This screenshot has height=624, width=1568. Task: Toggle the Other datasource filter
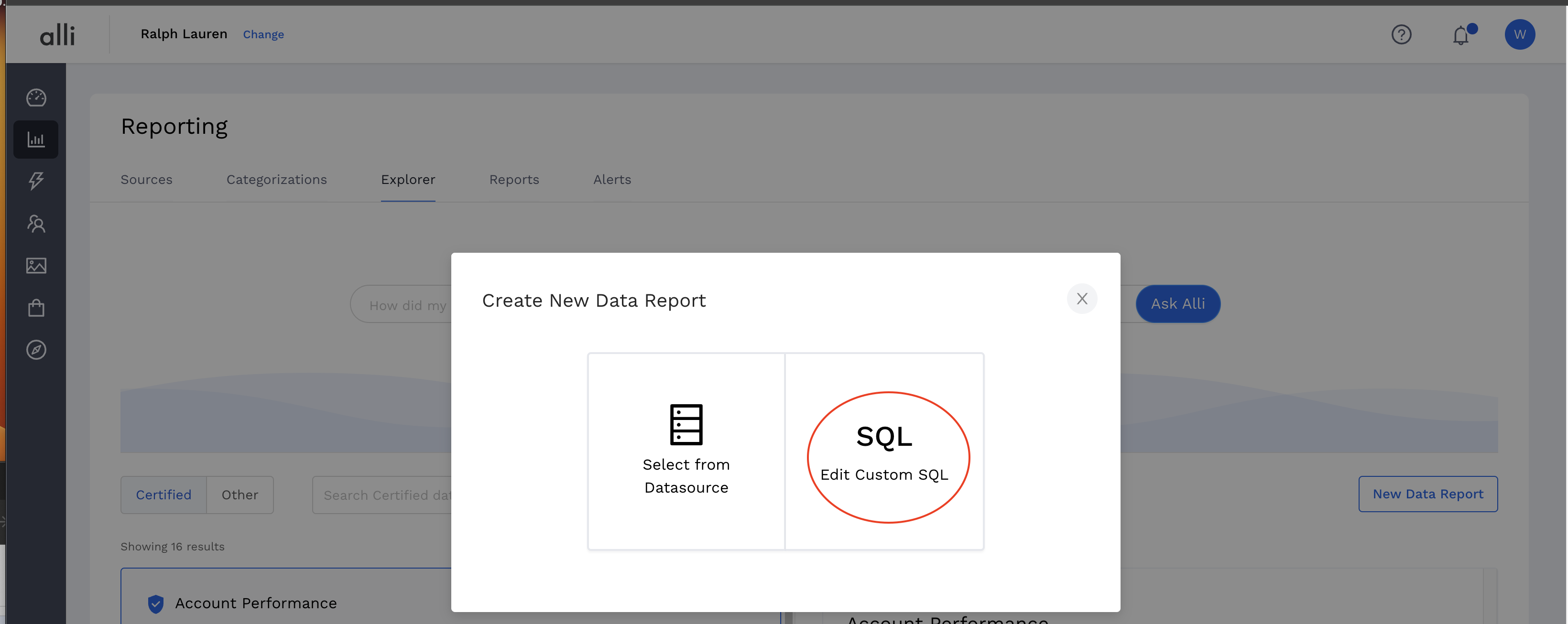click(x=239, y=495)
